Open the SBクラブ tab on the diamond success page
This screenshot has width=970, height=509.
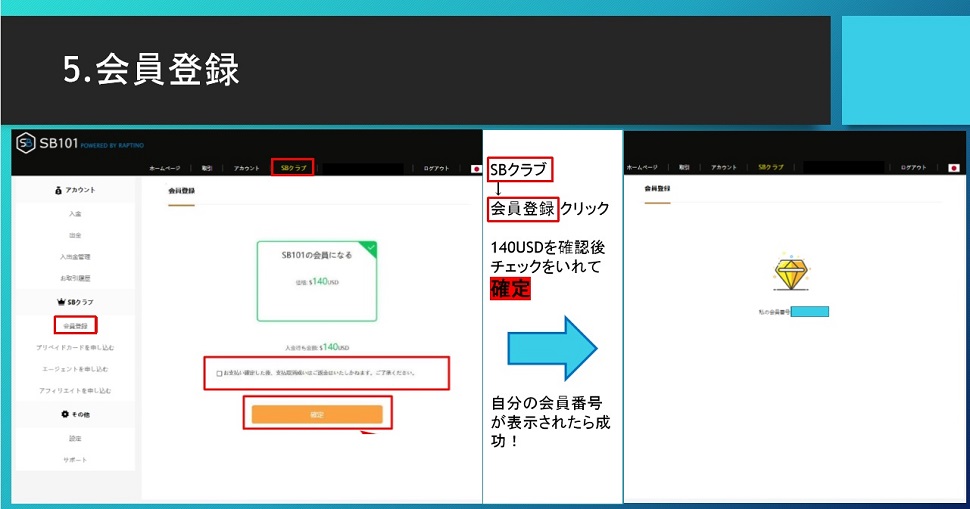pyautogui.click(x=771, y=168)
